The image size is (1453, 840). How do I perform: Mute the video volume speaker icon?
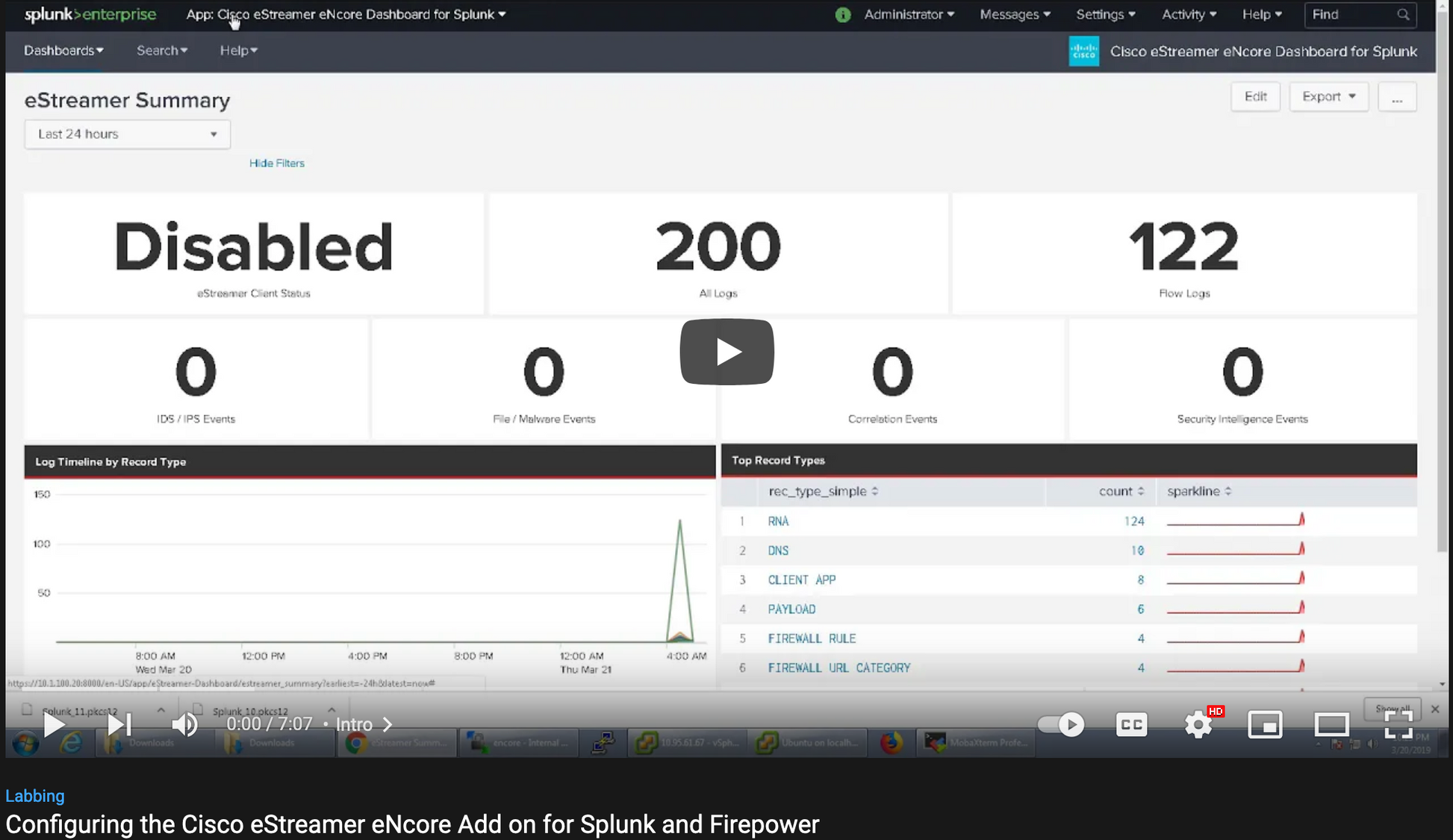coord(184,724)
